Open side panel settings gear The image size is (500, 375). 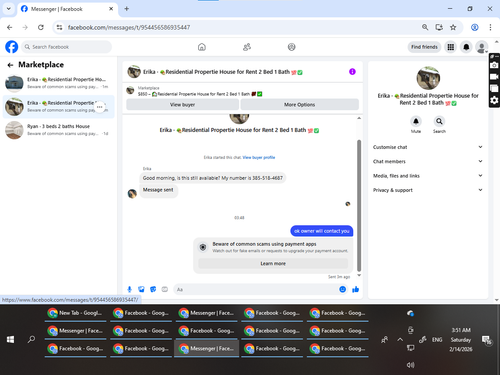494,100
